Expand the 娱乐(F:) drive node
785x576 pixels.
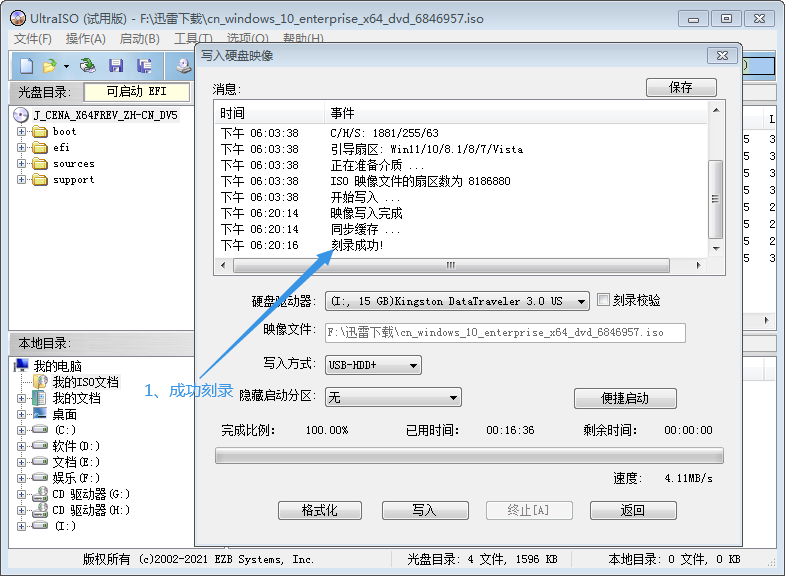[x=21, y=478]
